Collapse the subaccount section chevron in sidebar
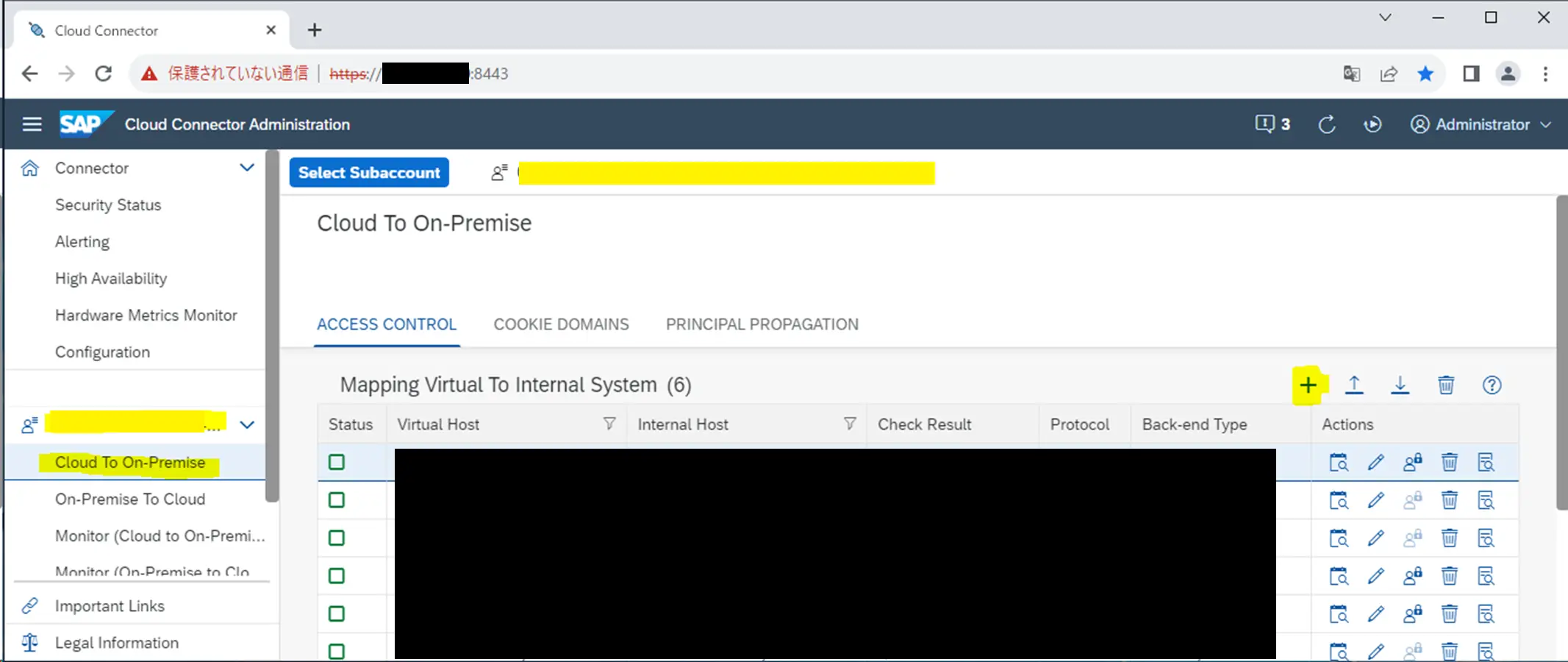Screen dimensions: 1568x662 (x=247, y=424)
